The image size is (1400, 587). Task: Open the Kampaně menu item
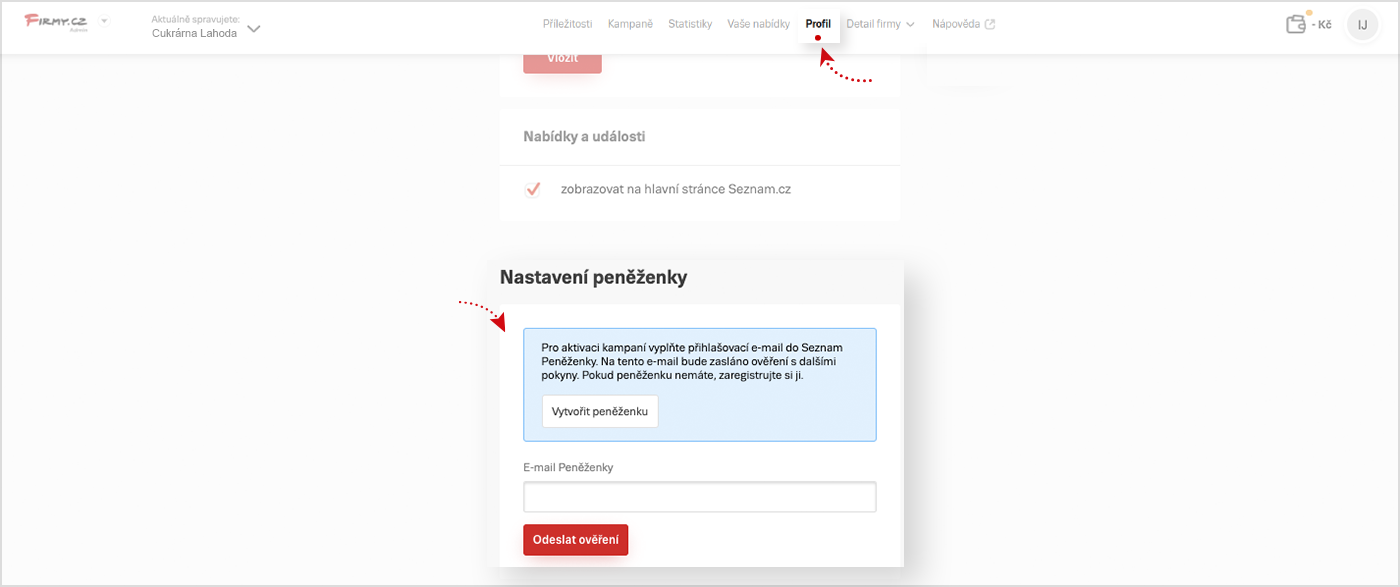pos(630,24)
